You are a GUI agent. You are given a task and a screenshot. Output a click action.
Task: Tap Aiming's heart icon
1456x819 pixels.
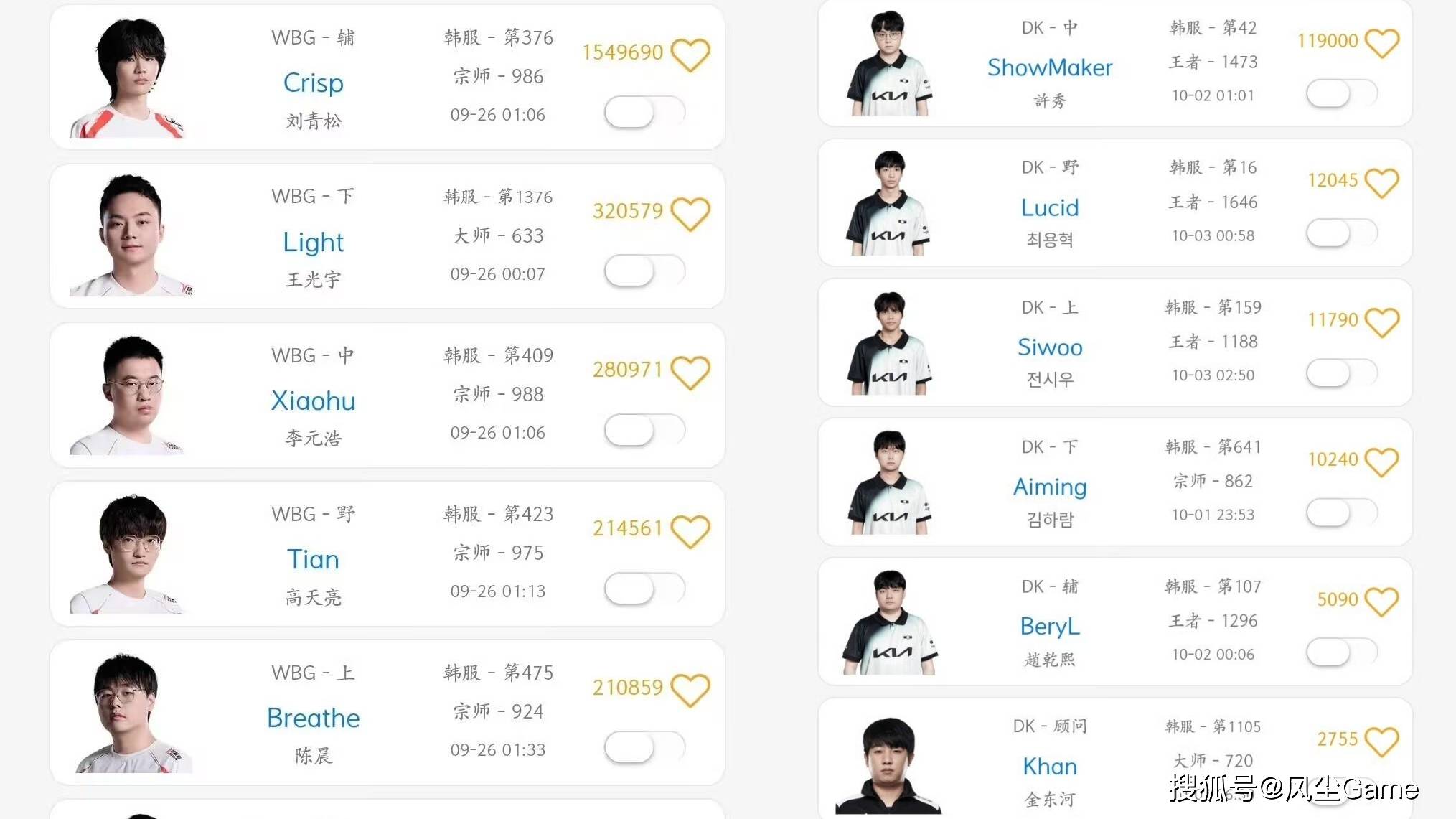click(1381, 462)
